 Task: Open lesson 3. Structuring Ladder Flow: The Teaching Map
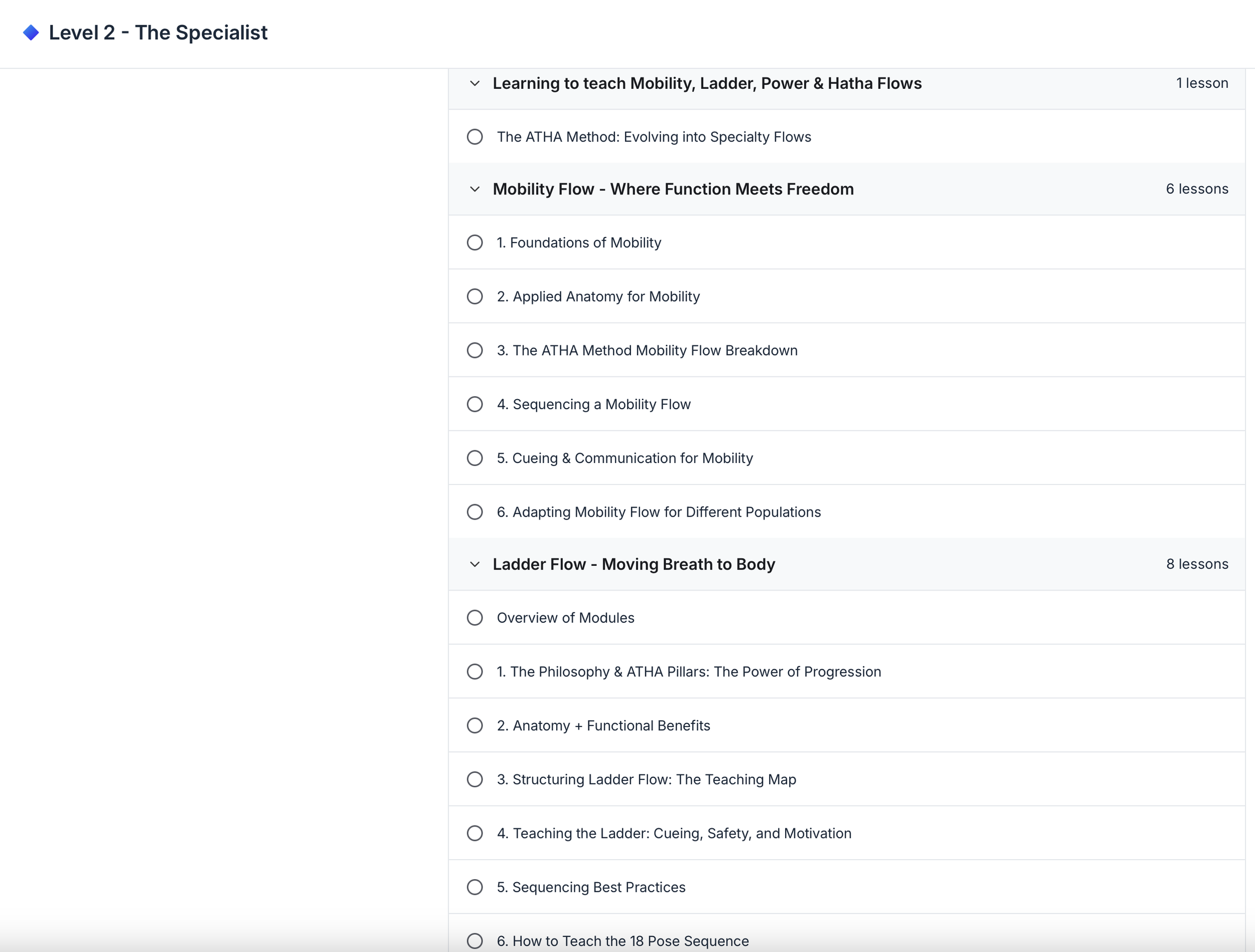coord(647,780)
